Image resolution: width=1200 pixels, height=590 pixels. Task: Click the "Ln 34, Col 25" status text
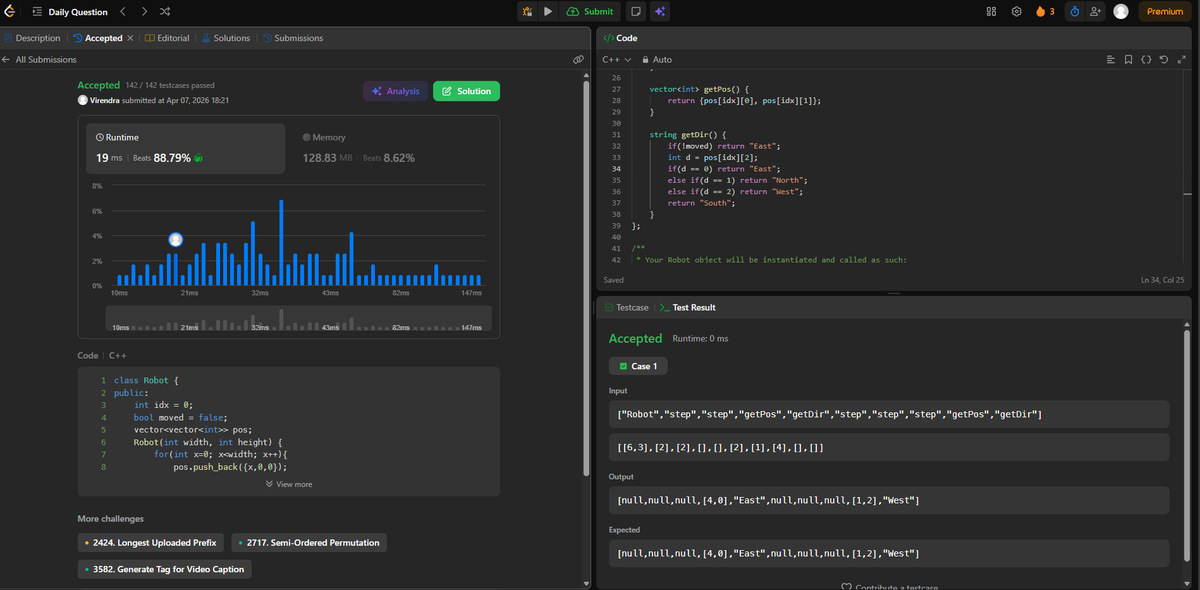click(1162, 280)
